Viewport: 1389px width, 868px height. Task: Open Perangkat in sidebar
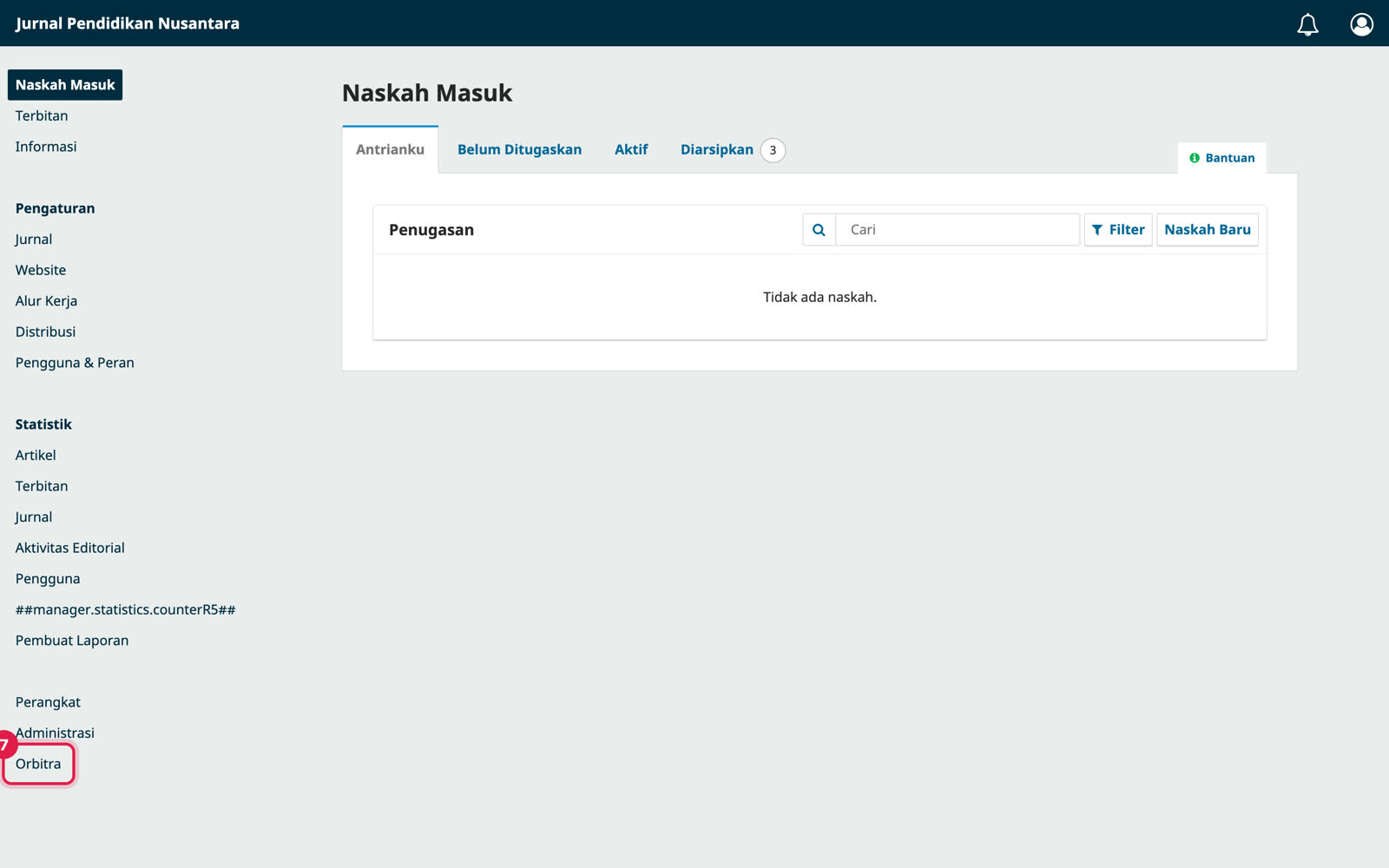48,702
